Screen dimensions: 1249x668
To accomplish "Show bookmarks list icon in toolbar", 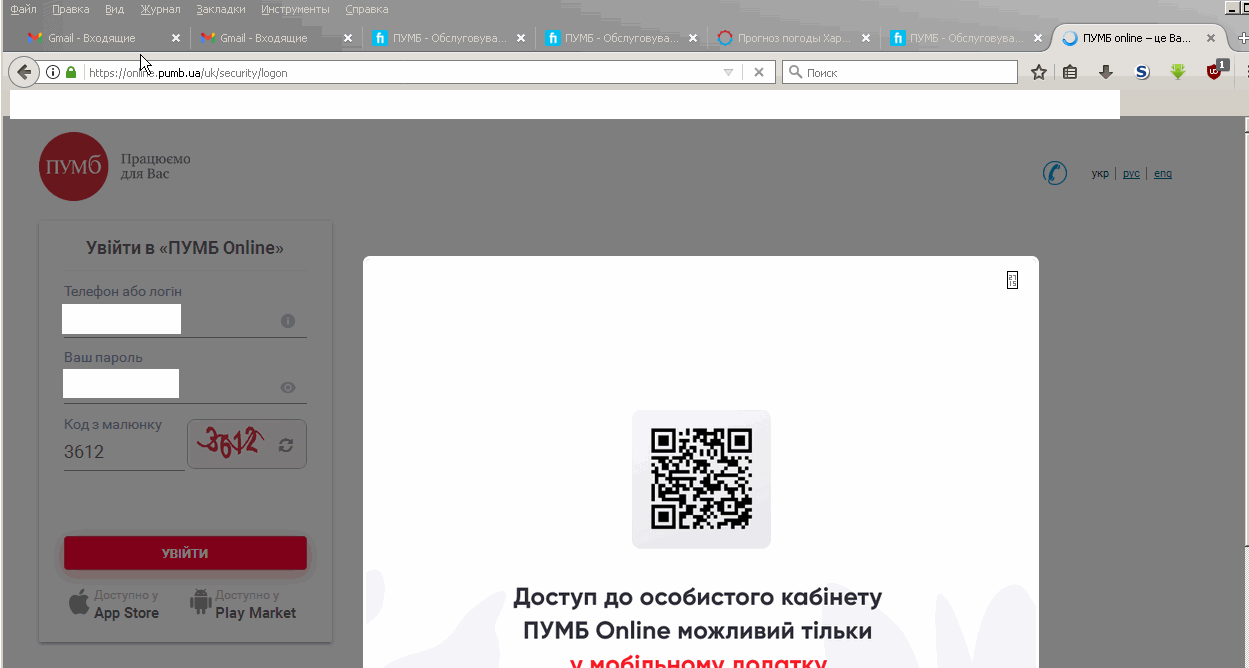I will pos(1070,72).
